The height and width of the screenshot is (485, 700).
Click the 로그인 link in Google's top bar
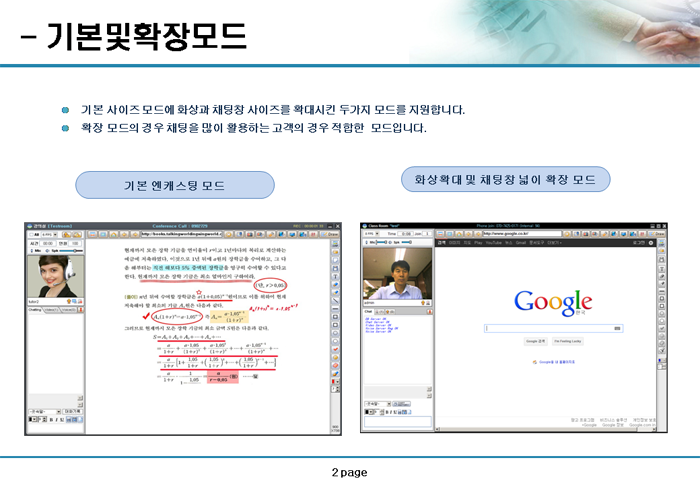(639, 242)
